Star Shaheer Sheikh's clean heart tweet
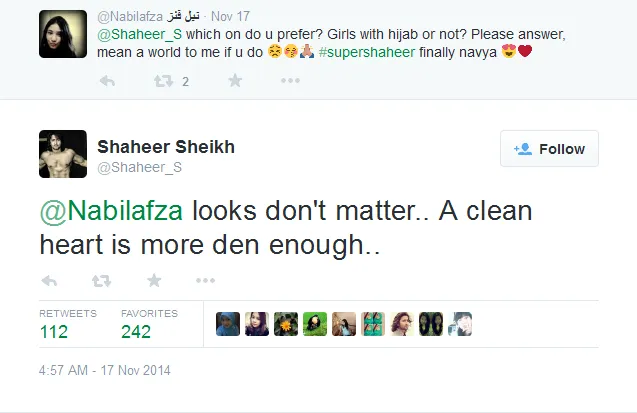Screen dimensions: 637x413 (x=154, y=280)
